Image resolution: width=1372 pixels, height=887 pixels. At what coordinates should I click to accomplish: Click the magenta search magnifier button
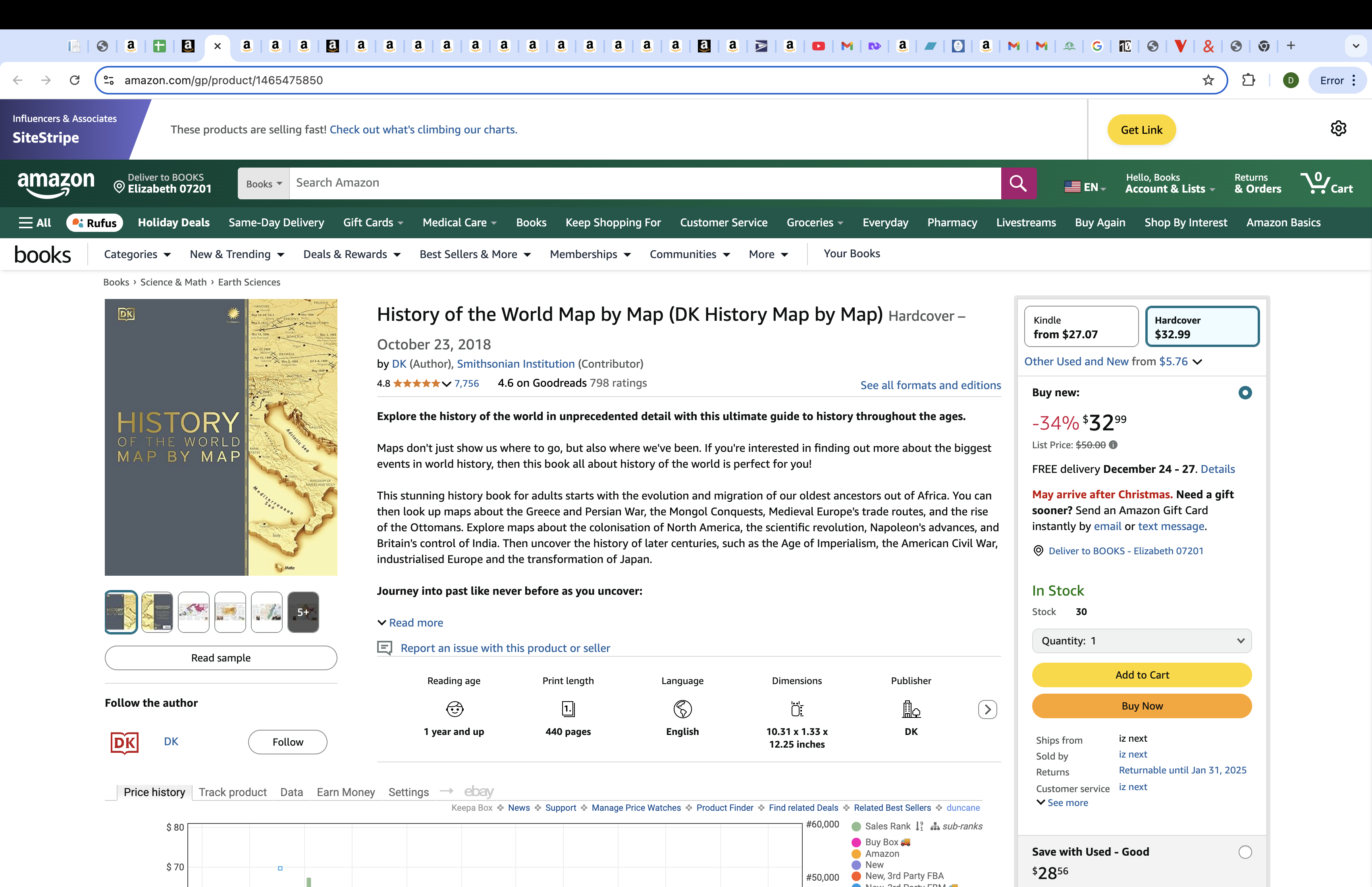coord(1019,183)
